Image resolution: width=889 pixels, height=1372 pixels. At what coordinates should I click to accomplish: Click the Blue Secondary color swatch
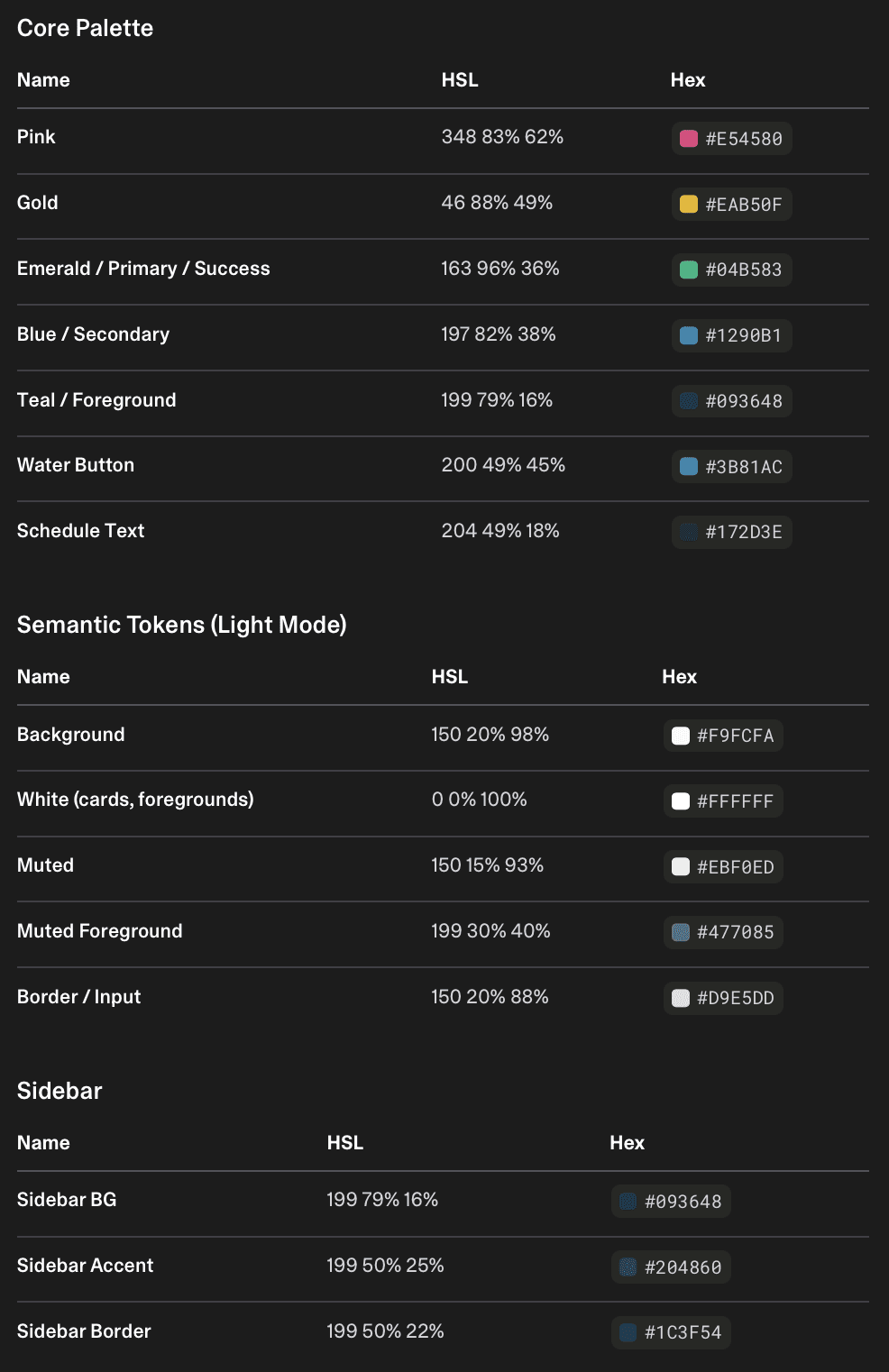pos(689,335)
